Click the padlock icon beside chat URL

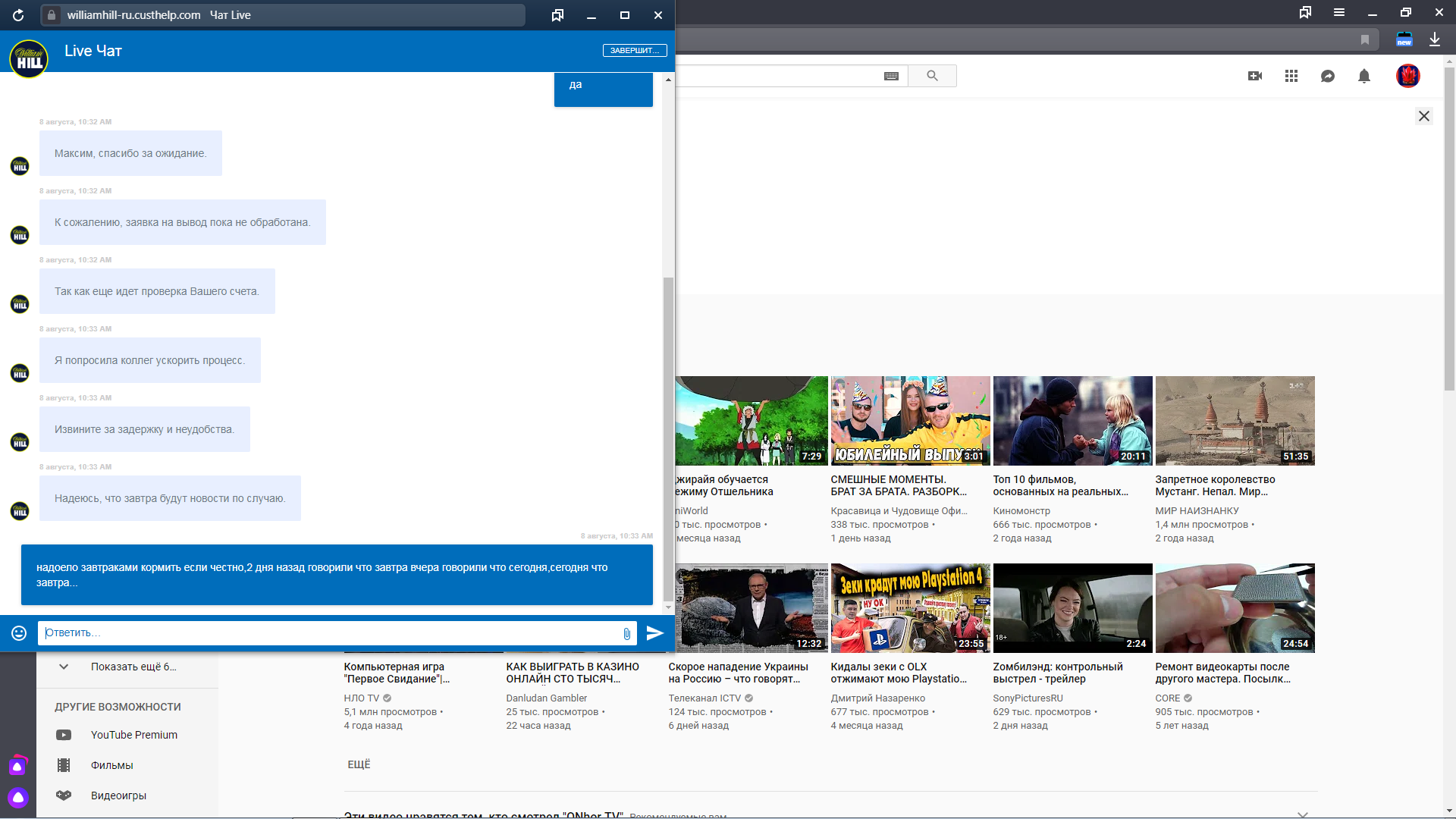tap(51, 15)
